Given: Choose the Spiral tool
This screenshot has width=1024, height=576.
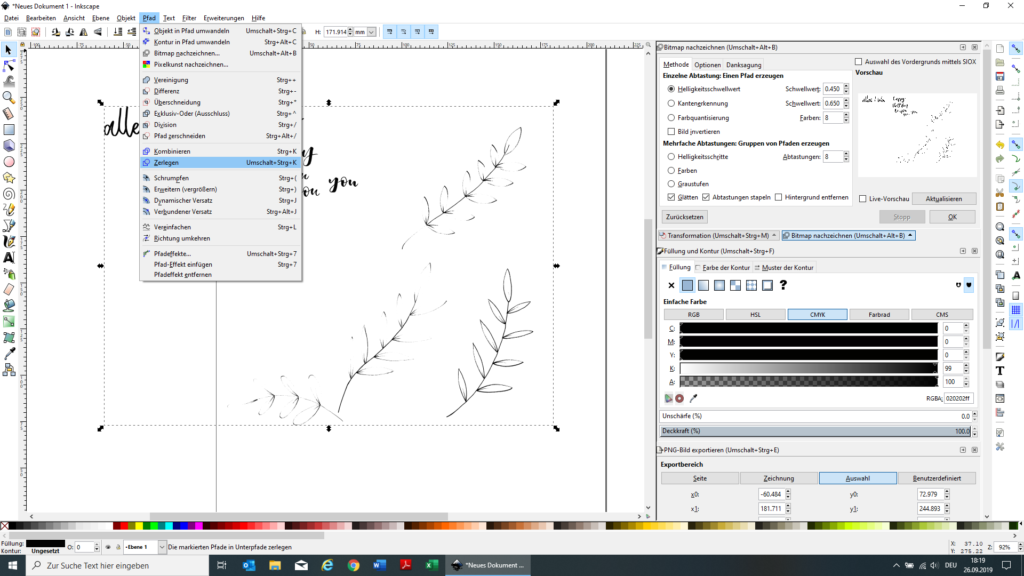Looking at the screenshot, I should coord(9,193).
